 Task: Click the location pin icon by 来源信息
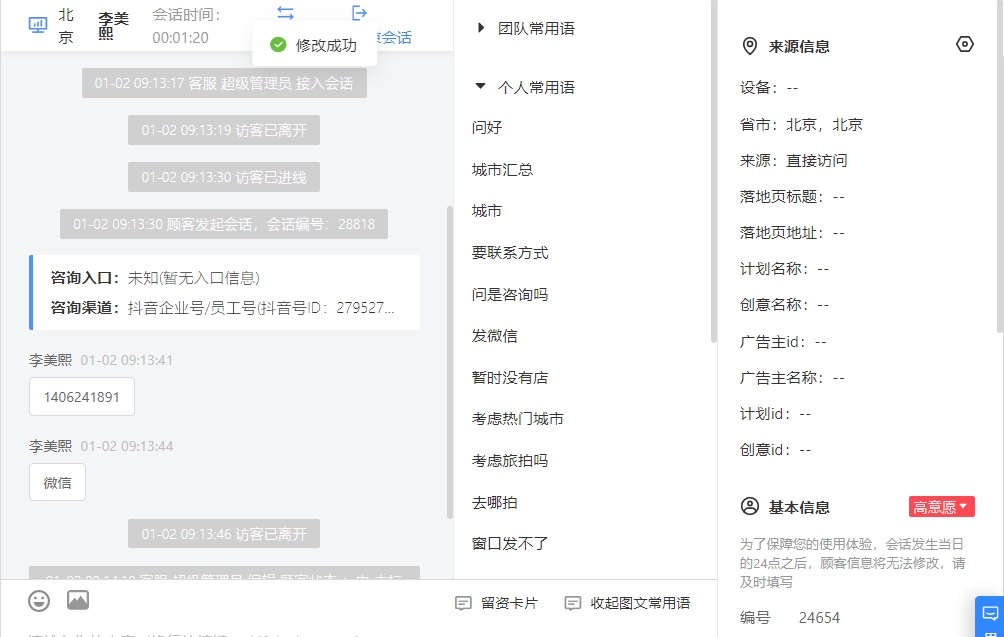750,46
